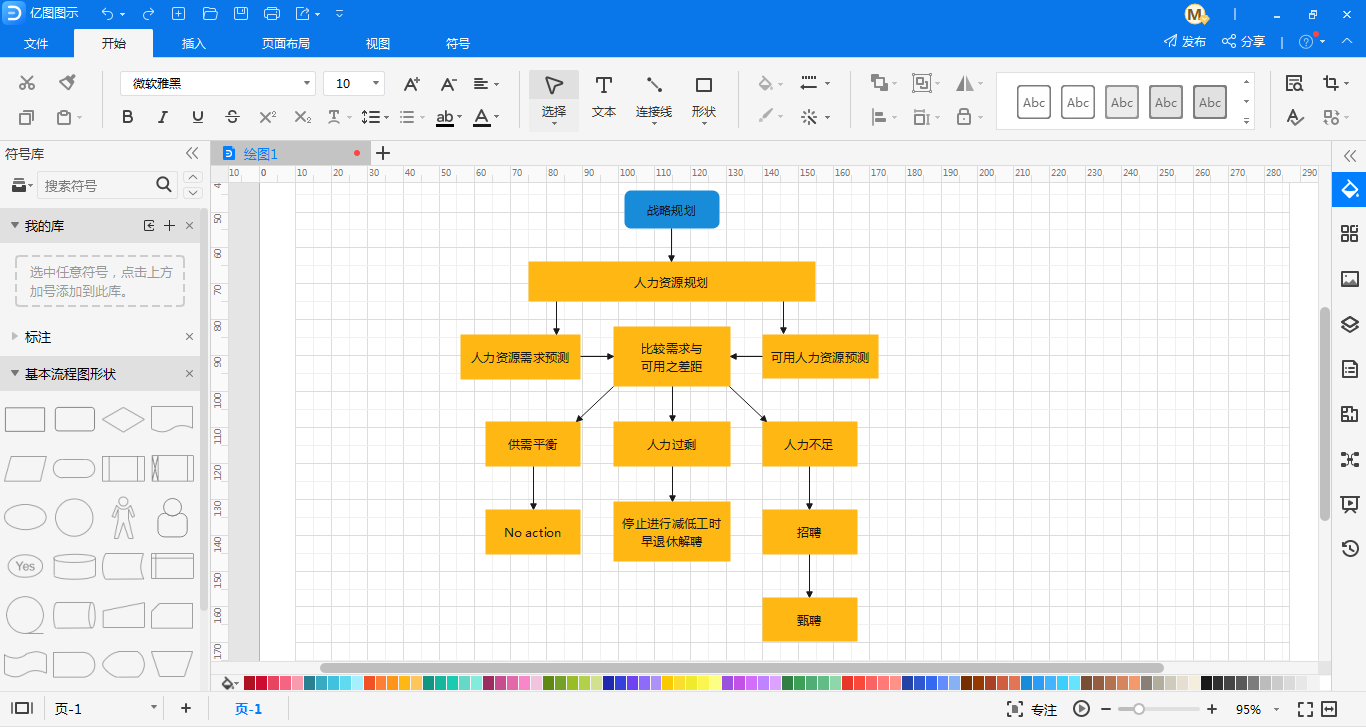Open the History panel icon in right sidebar

click(x=1349, y=548)
